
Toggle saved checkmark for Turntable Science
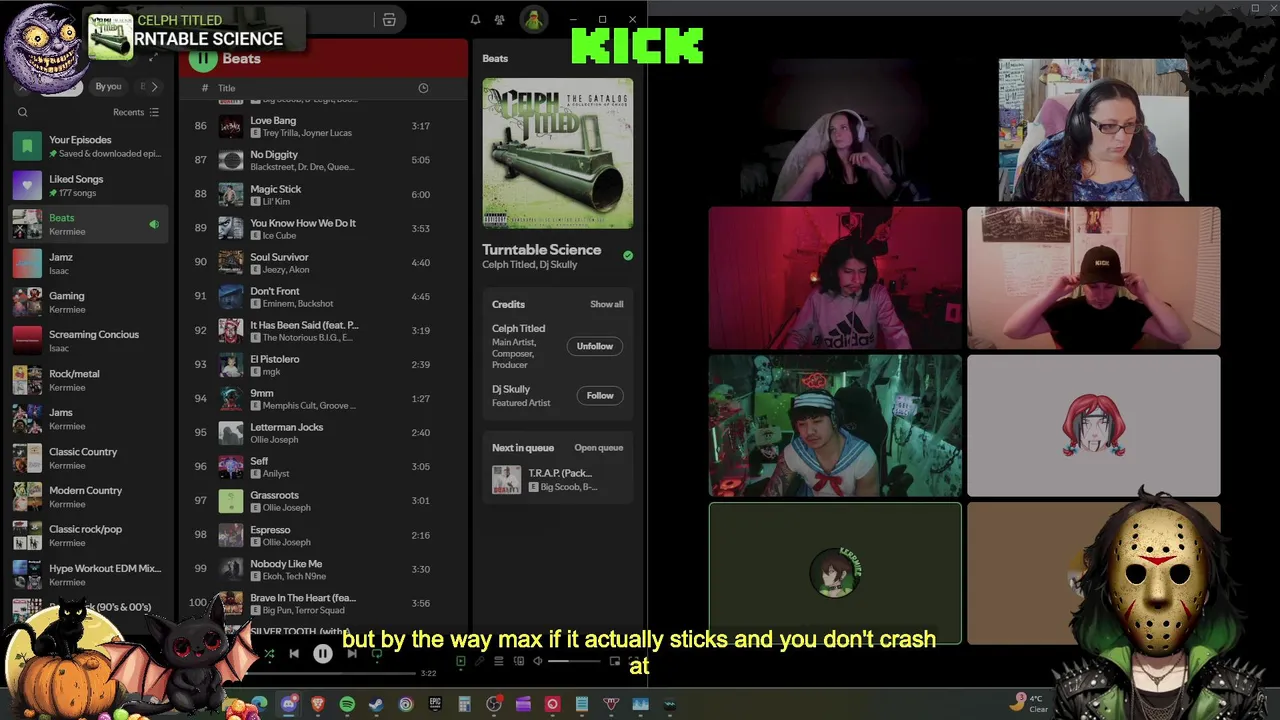(628, 256)
